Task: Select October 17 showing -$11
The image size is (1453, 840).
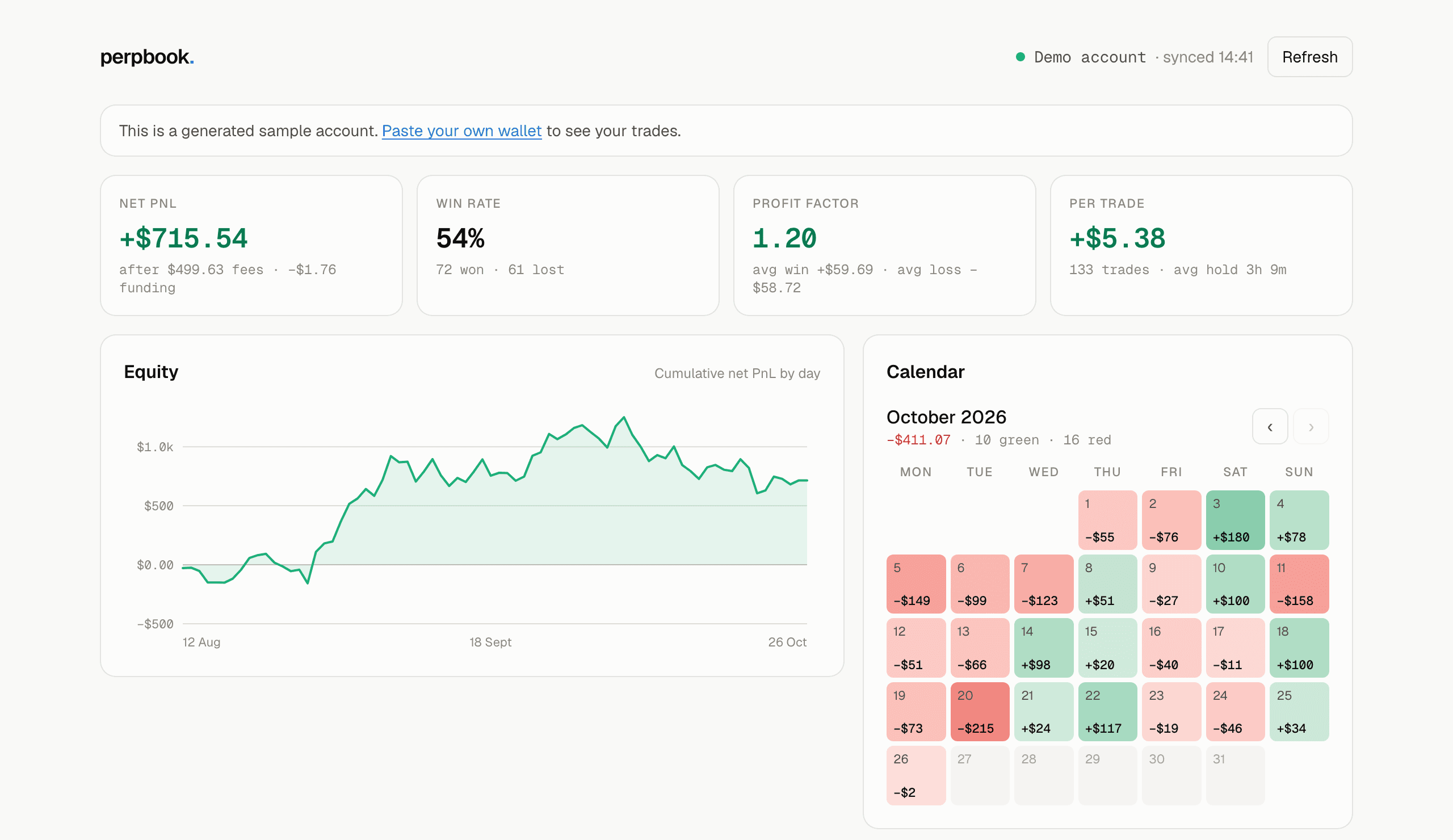Action: pyautogui.click(x=1235, y=648)
